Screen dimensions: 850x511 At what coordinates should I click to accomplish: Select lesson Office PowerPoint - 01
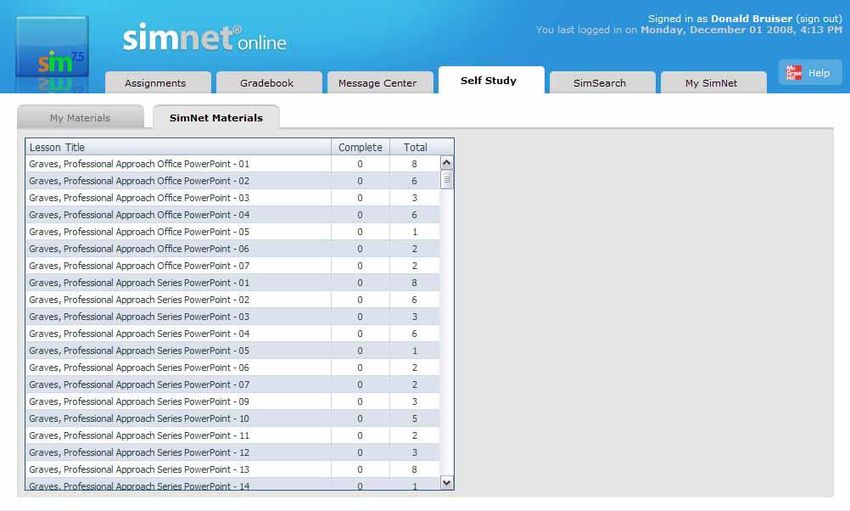pos(233,164)
